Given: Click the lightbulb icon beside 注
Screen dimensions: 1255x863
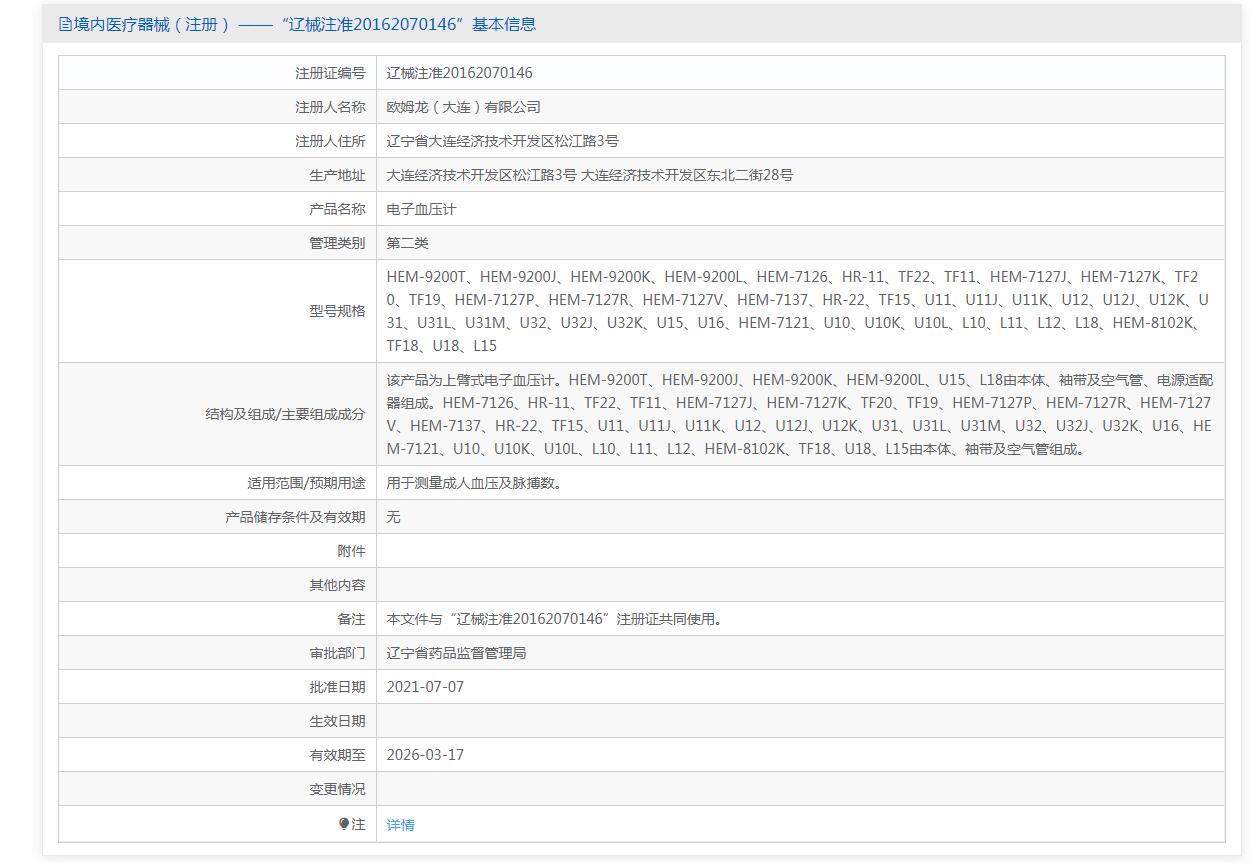Looking at the screenshot, I should pyautogui.click(x=344, y=824).
